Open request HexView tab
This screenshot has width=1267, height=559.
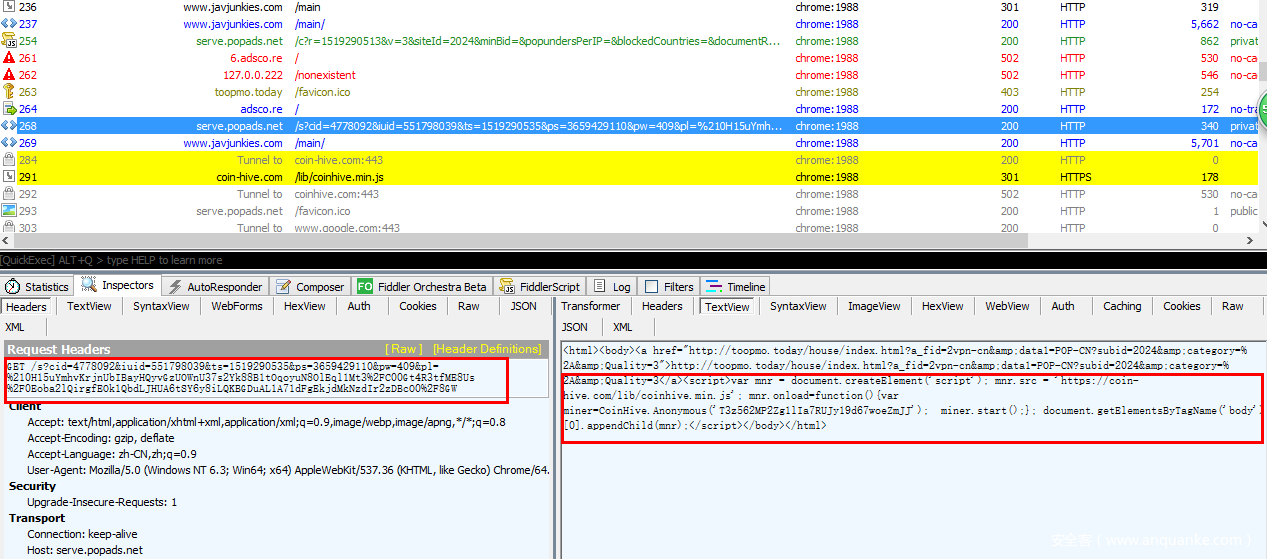click(305, 306)
